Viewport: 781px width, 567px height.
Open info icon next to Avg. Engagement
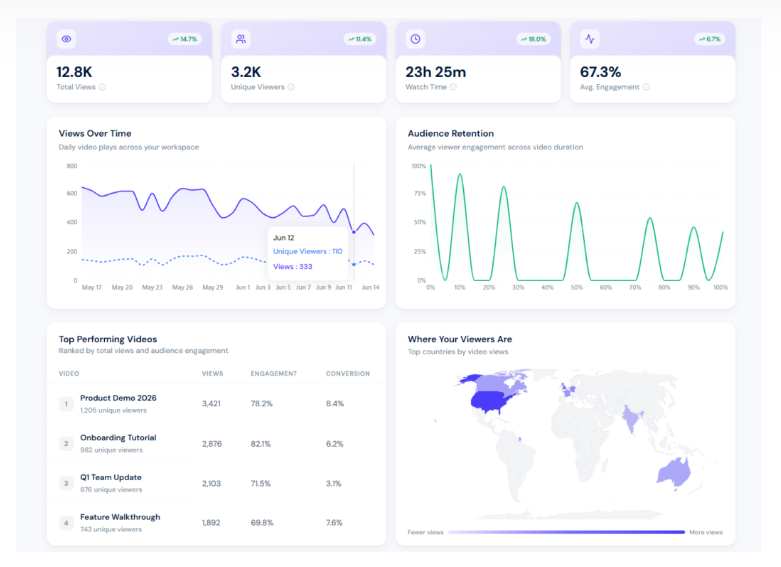(647, 87)
